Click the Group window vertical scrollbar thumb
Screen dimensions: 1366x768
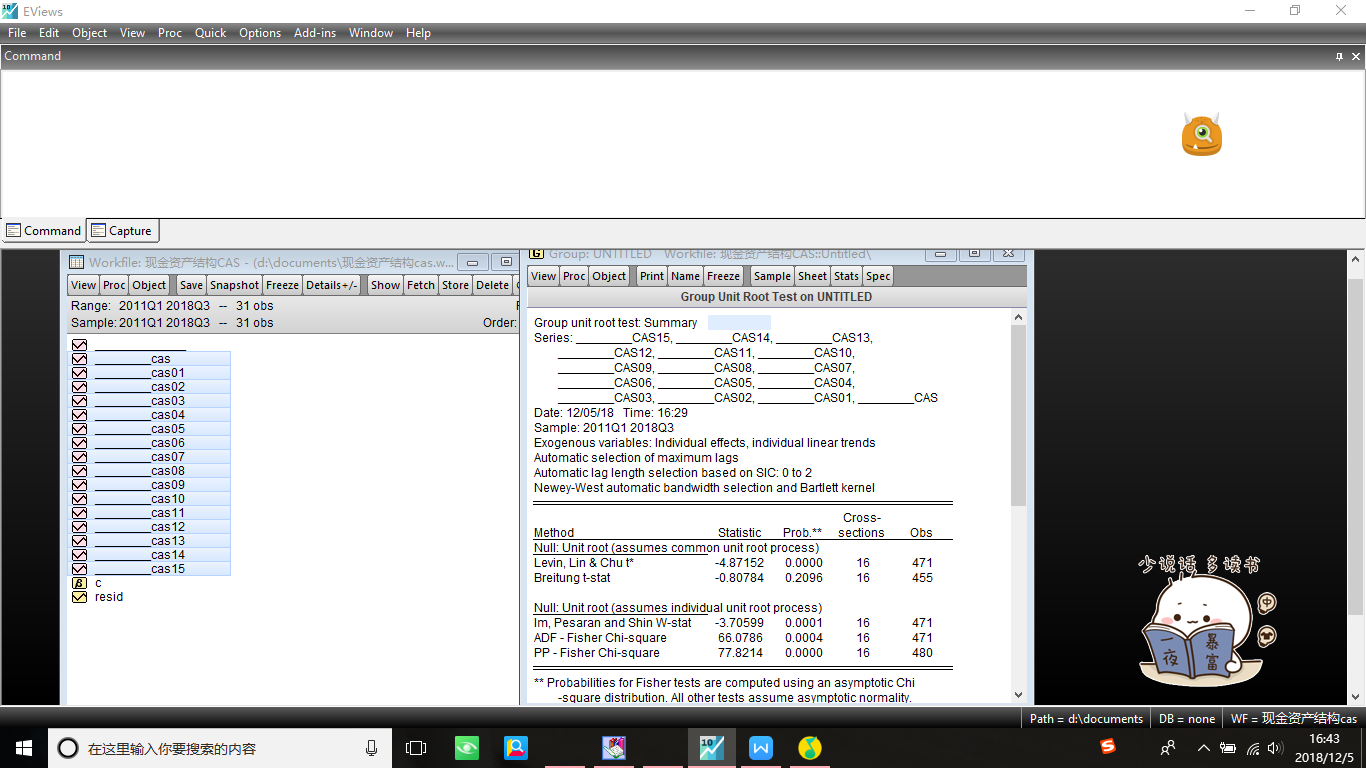(x=1018, y=415)
